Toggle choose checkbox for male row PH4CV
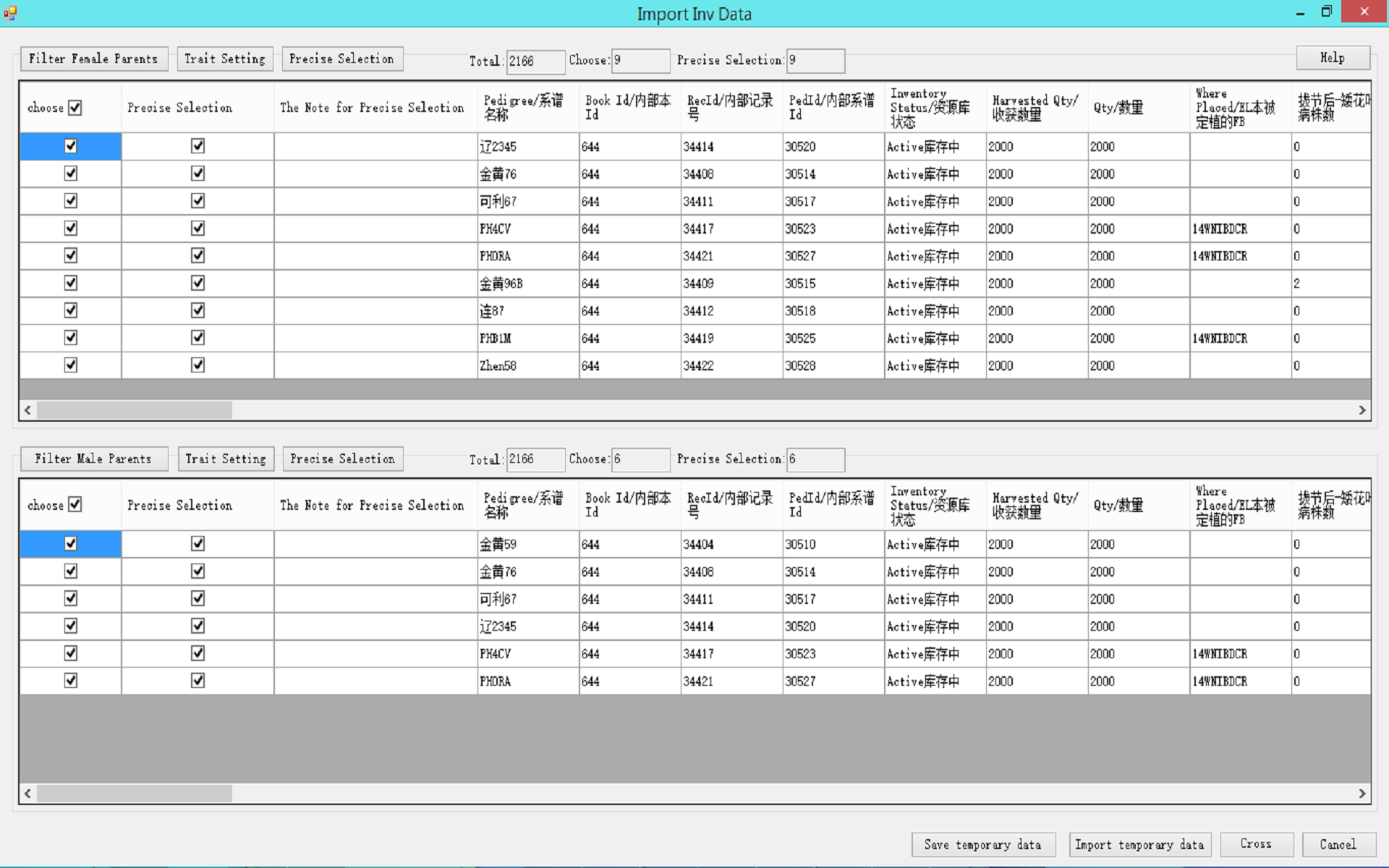Screen dimensions: 1389x868 coord(71,654)
